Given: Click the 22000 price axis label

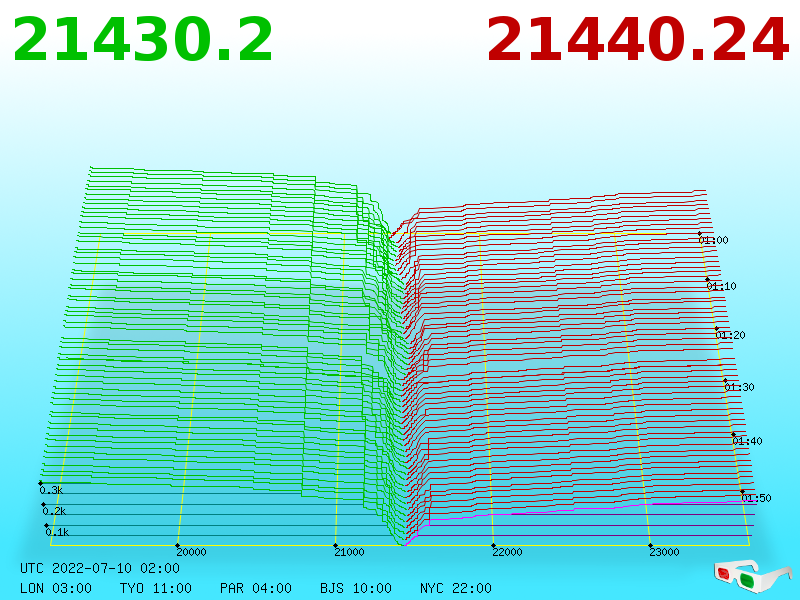Looking at the screenshot, I should tap(507, 552).
